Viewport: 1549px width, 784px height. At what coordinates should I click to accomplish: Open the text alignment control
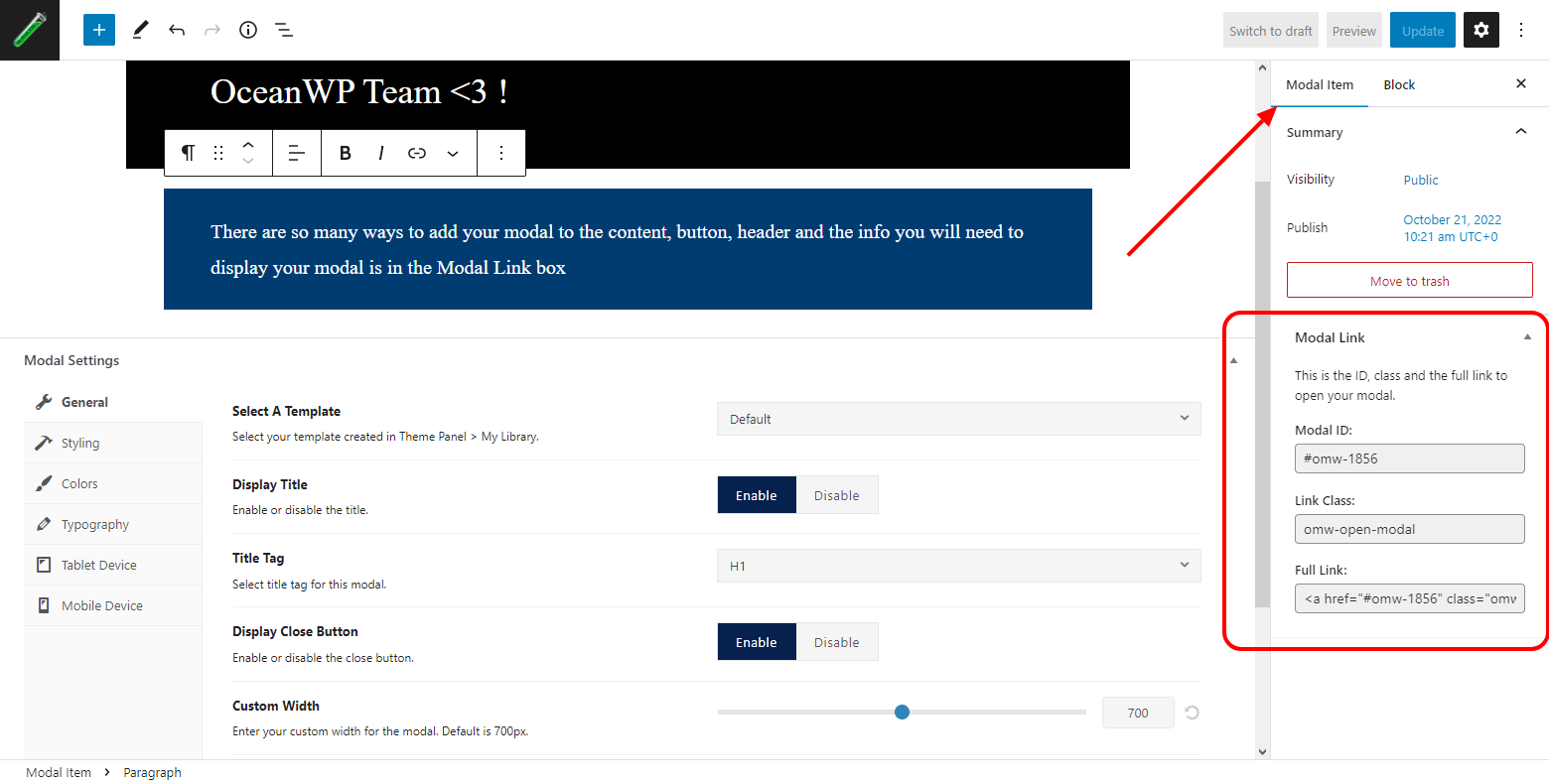296,153
